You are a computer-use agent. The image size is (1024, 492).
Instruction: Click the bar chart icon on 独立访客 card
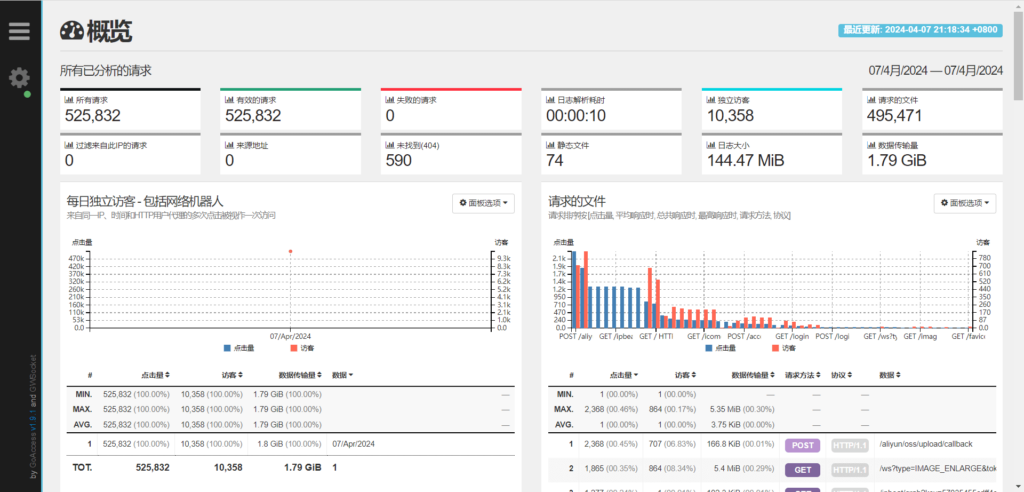709,100
